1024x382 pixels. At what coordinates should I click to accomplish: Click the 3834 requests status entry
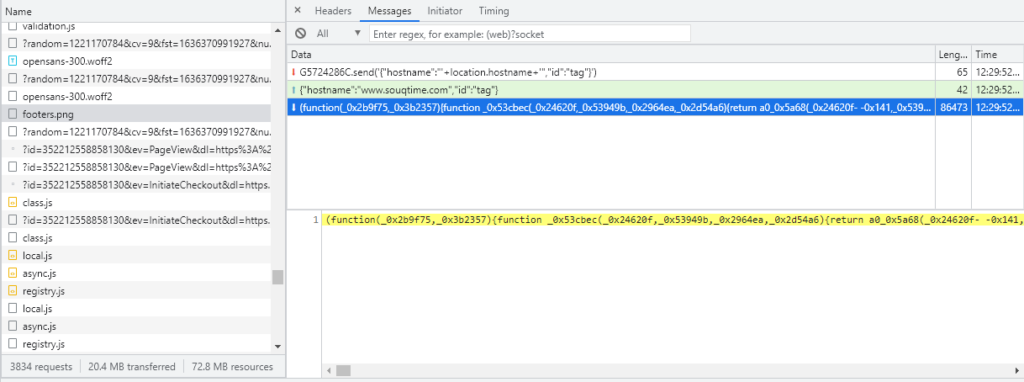coord(40,367)
